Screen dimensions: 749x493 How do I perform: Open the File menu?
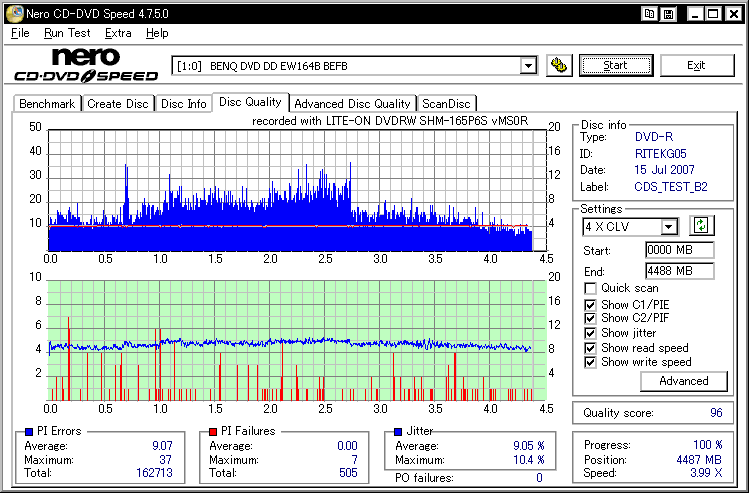click(x=20, y=33)
